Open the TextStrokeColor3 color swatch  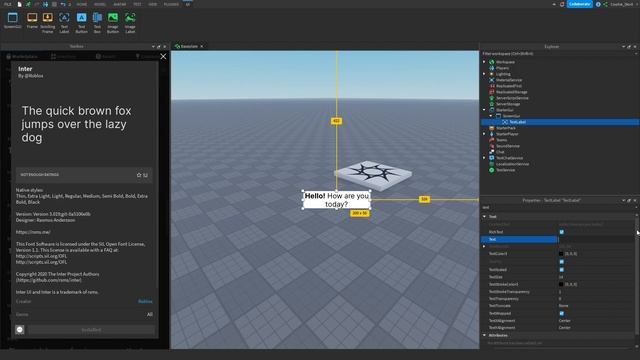[561, 284]
